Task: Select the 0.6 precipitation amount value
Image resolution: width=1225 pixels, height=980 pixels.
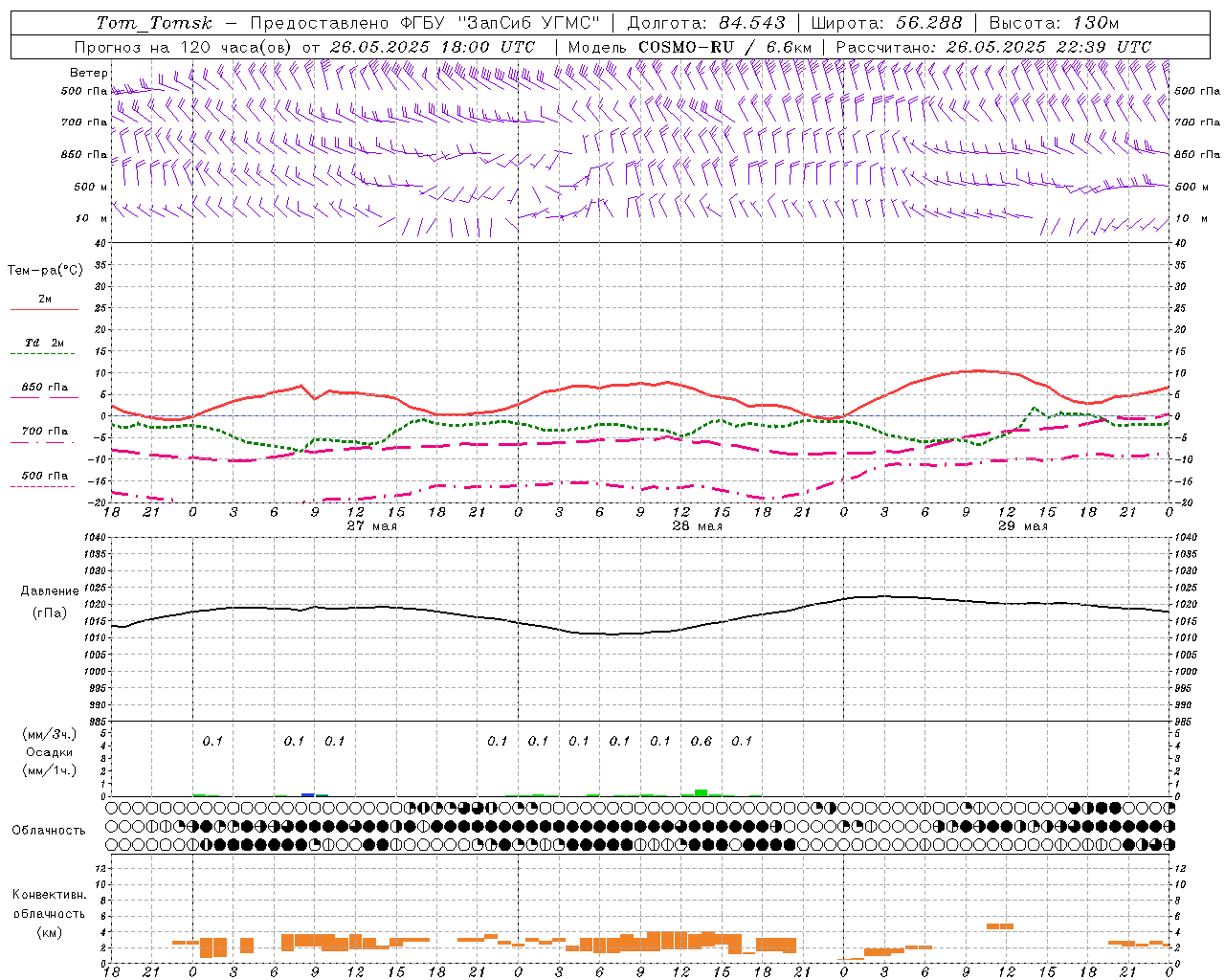Action: (701, 741)
